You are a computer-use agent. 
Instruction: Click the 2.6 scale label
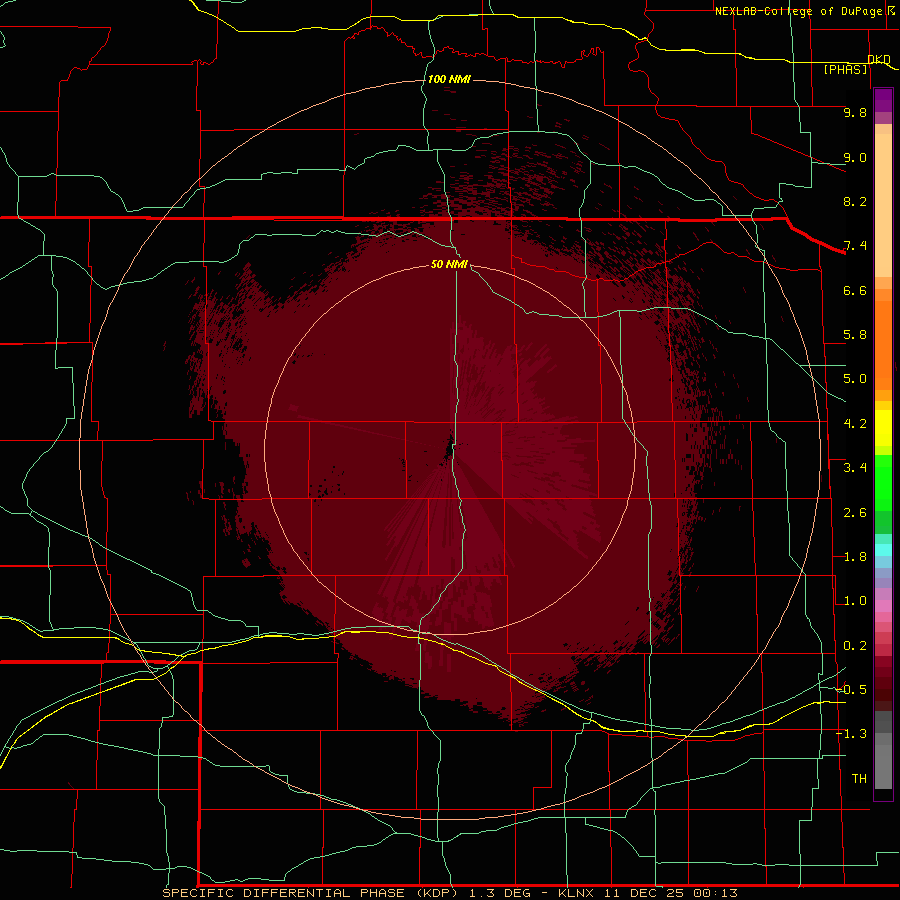(x=855, y=513)
